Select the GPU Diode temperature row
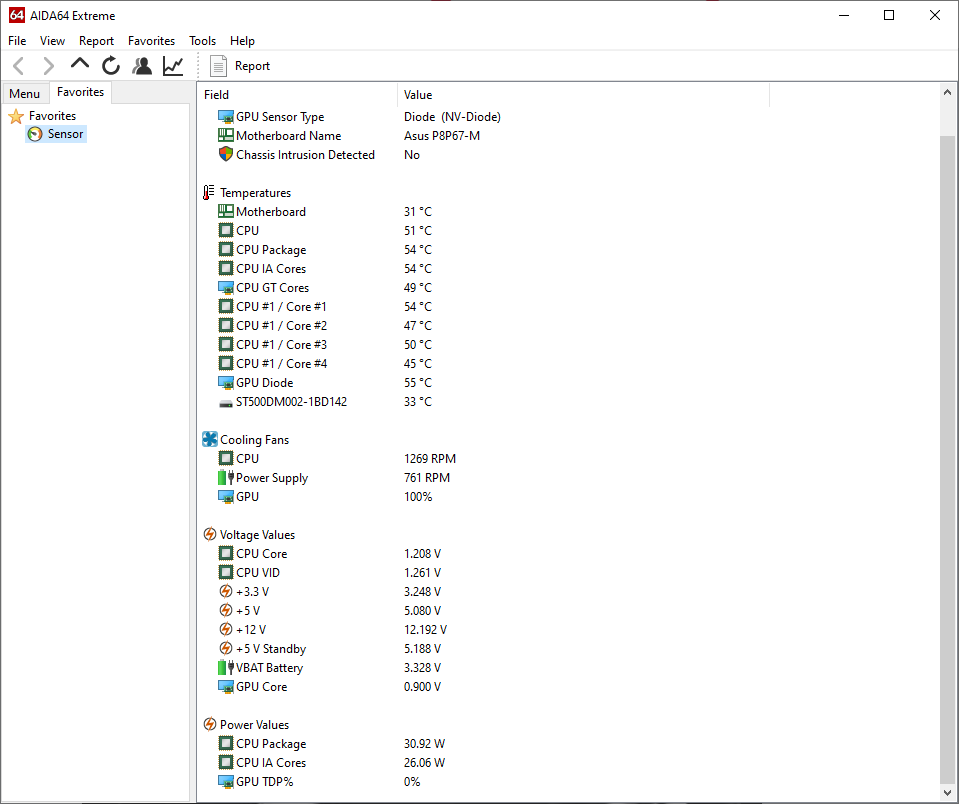Screen dimensions: 959x804 click(264, 383)
